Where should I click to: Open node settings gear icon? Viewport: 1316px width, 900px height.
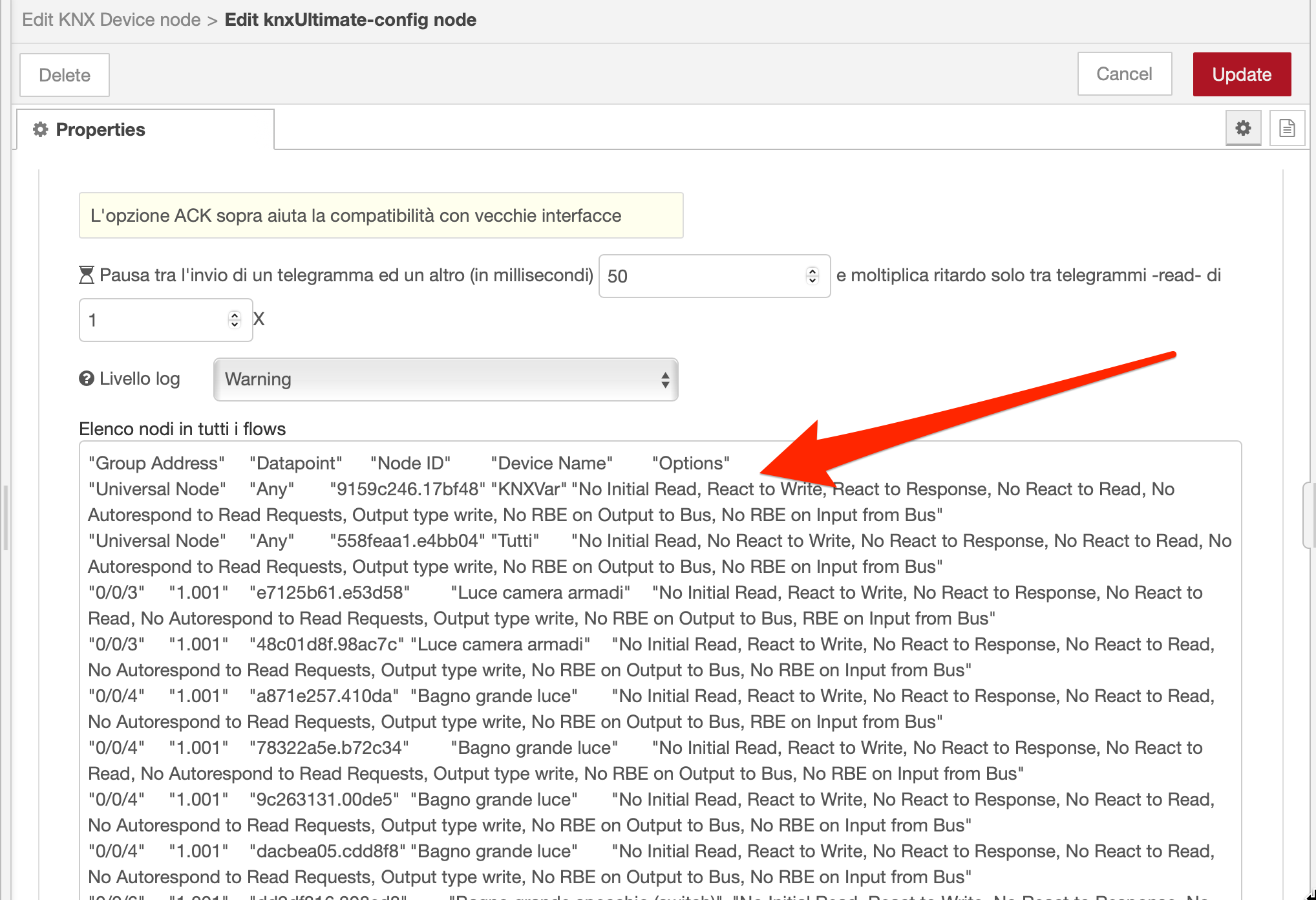[x=1242, y=128]
